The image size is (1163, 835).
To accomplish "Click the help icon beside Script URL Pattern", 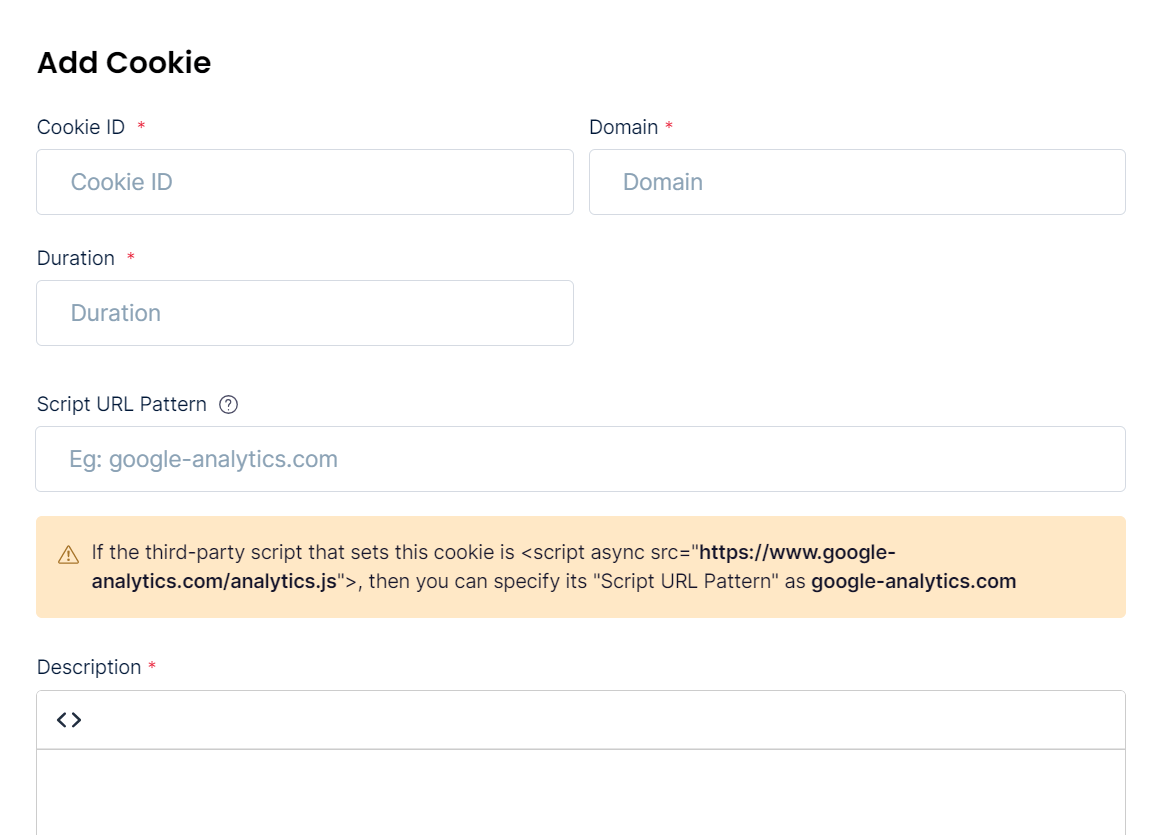I will [228, 405].
